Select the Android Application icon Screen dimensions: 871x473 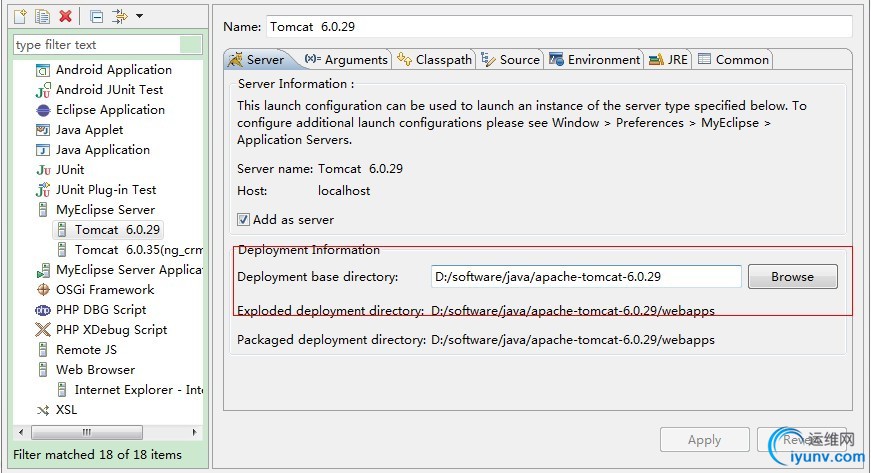pos(43,71)
